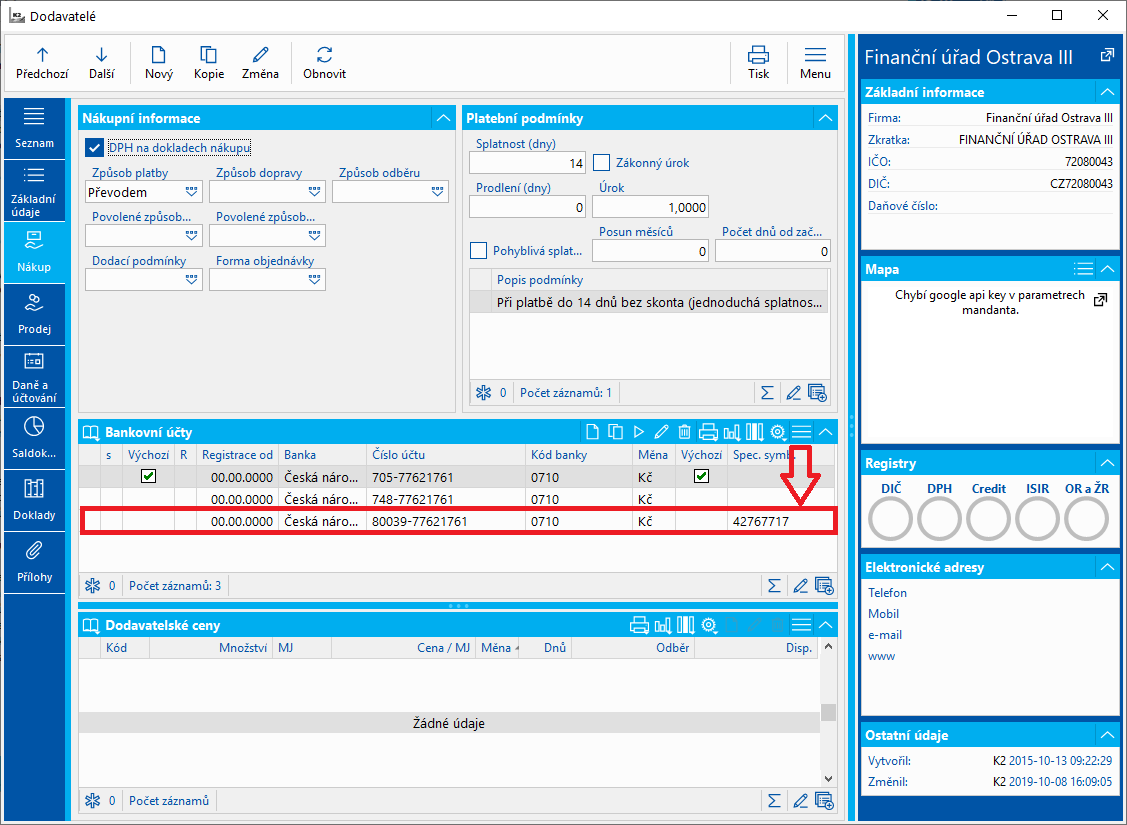Viewport: 1127px width, 825px height.
Task: Click sum icon in Bankovní účty footer
Action: coord(774,586)
